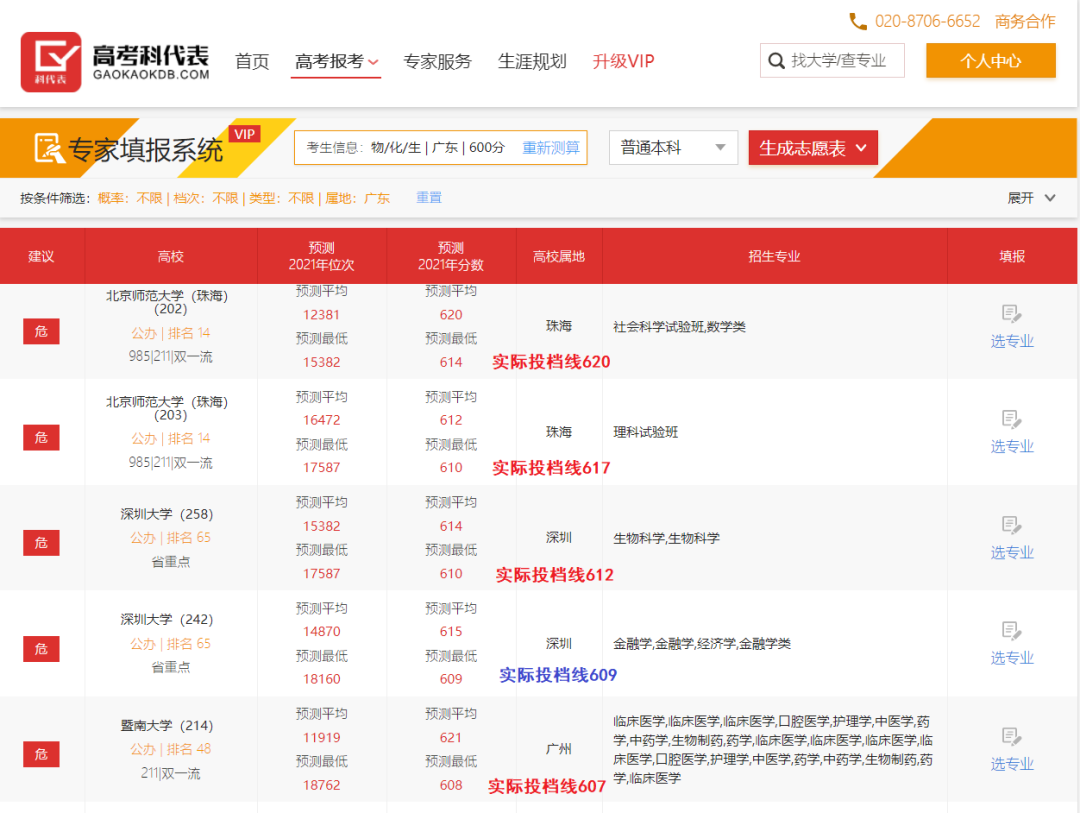Click 危 badge for 北京师范大学(珠海)(203)

click(41, 438)
